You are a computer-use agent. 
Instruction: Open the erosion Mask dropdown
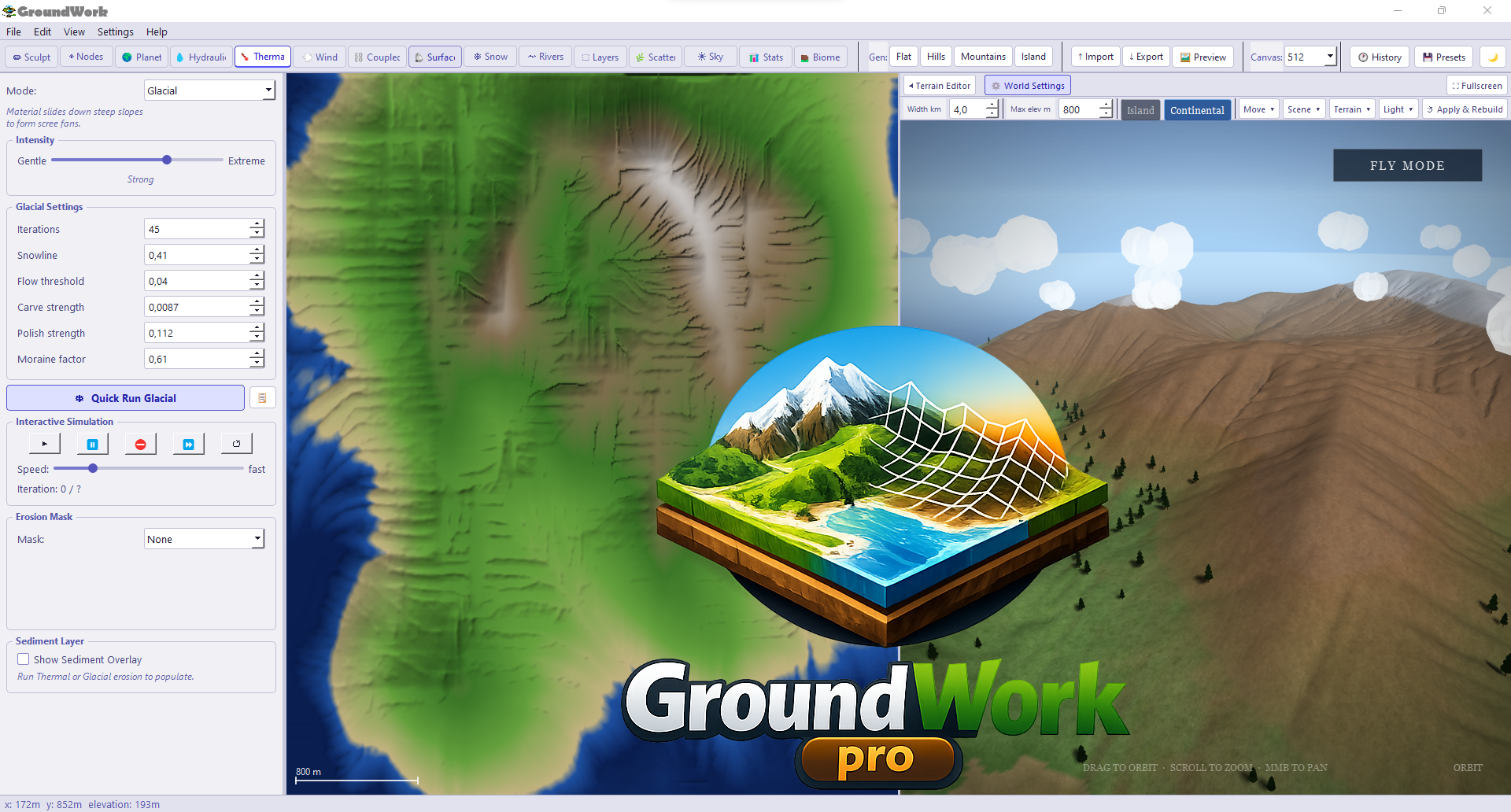[x=205, y=539]
